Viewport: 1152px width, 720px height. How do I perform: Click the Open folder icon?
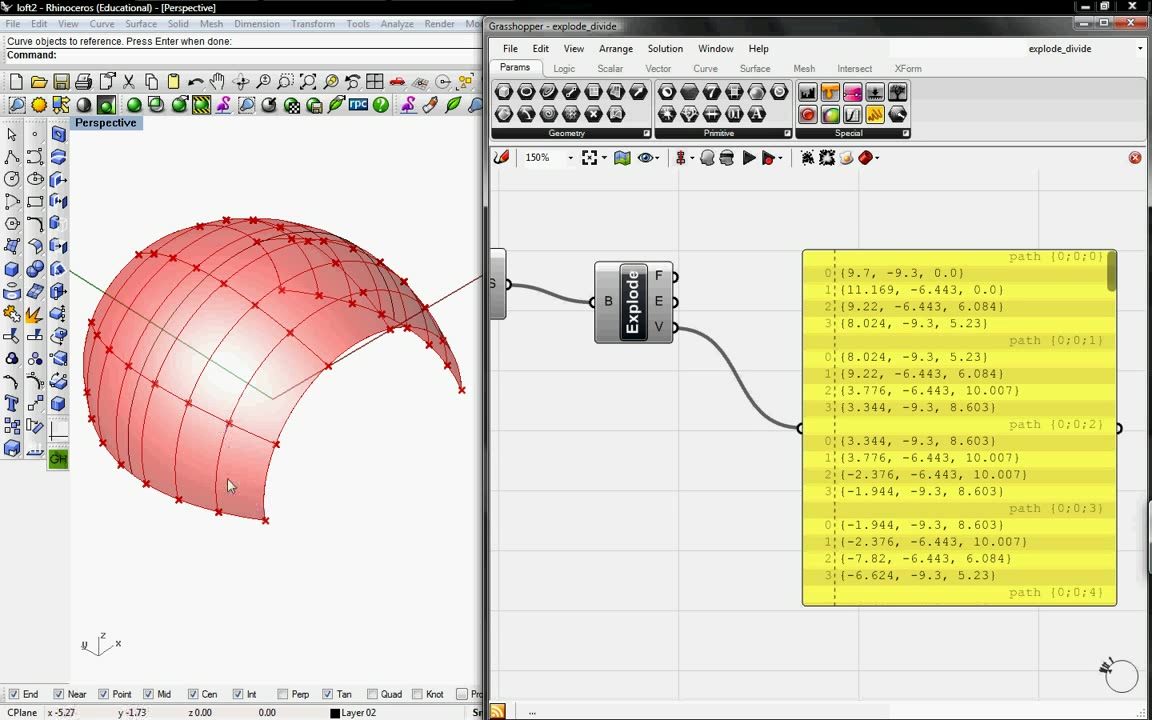pyautogui.click(x=39, y=82)
